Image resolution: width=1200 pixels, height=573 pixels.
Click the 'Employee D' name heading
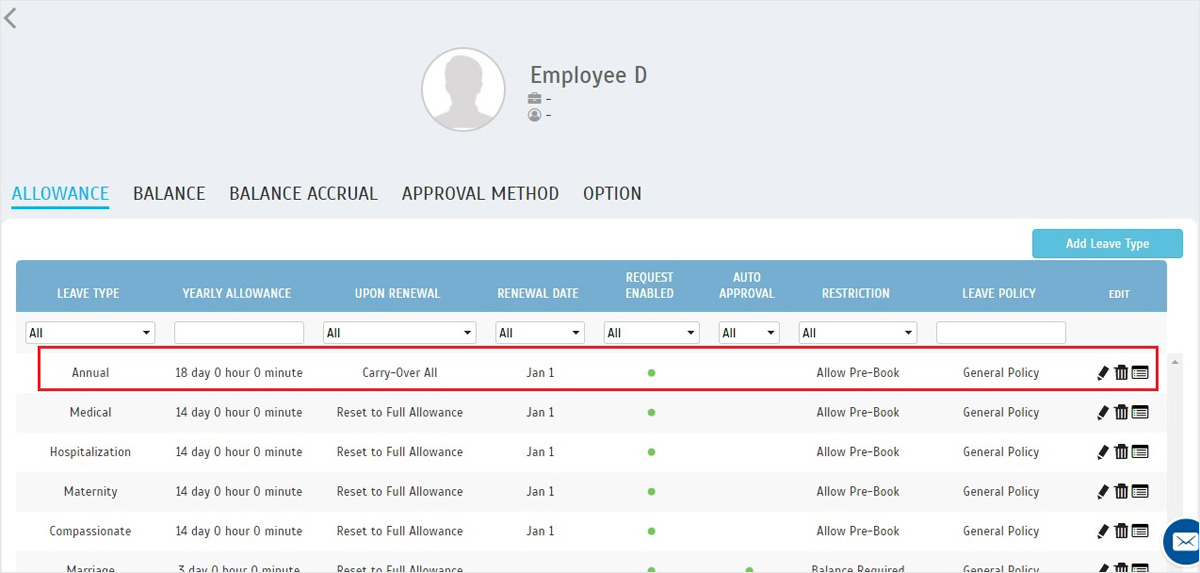(588, 75)
